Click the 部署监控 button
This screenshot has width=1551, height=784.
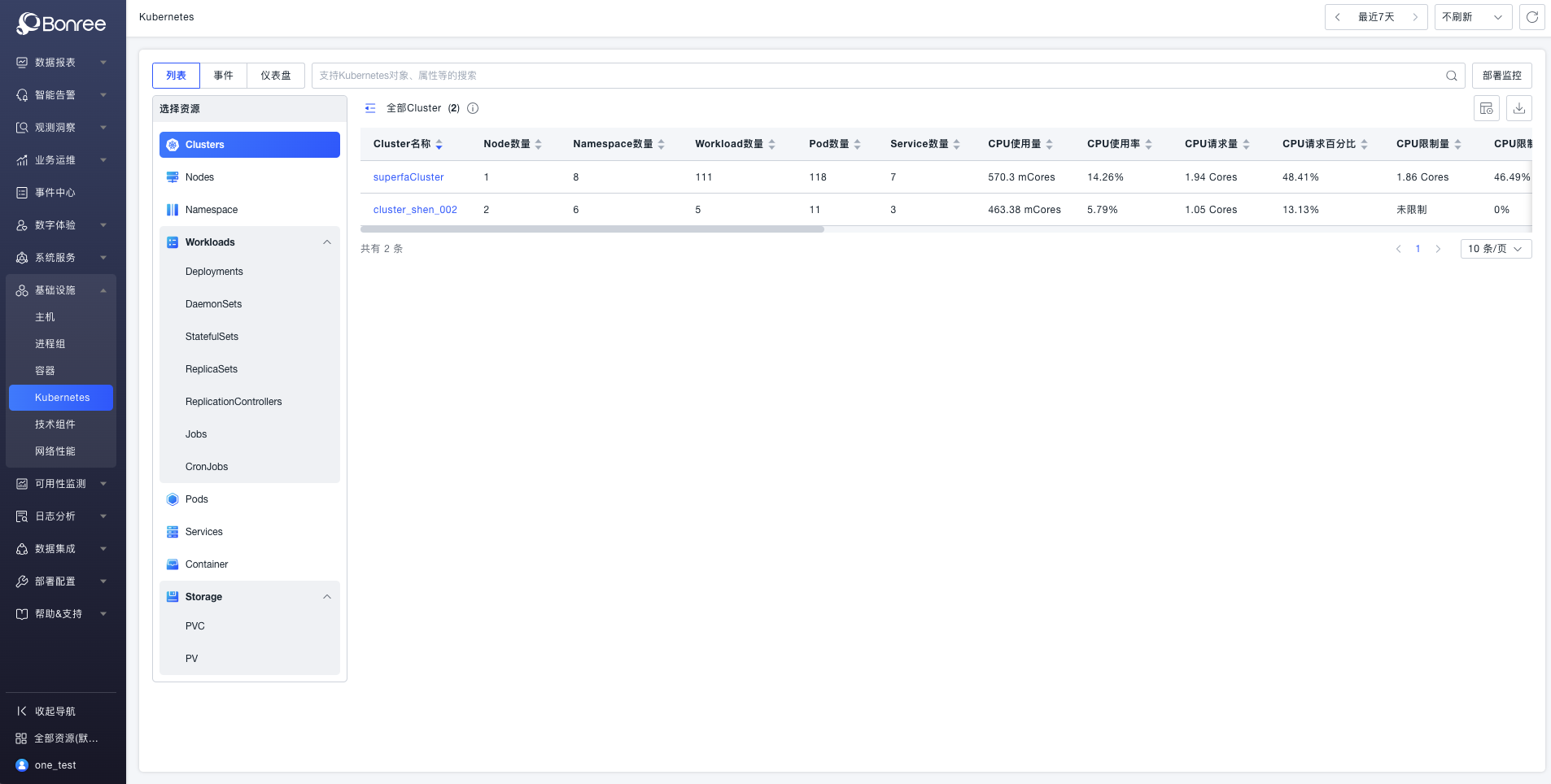[1501, 76]
